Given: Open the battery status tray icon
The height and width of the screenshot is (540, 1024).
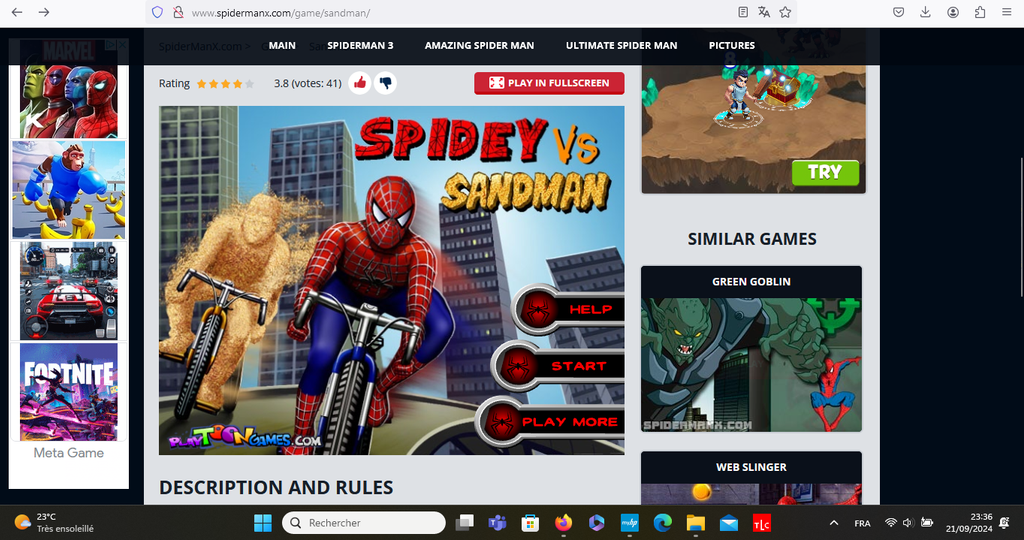Looking at the screenshot, I should tap(927, 522).
